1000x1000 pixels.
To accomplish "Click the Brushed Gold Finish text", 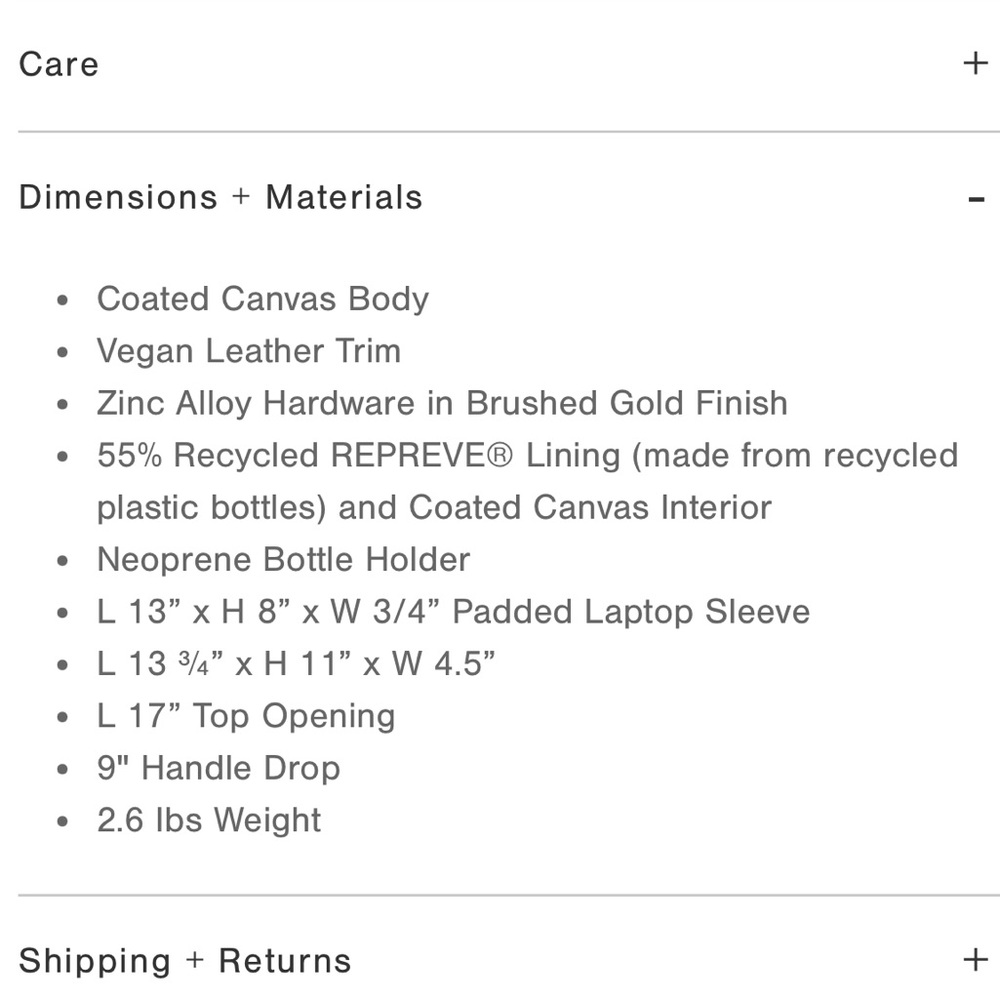I will click(x=627, y=403).
